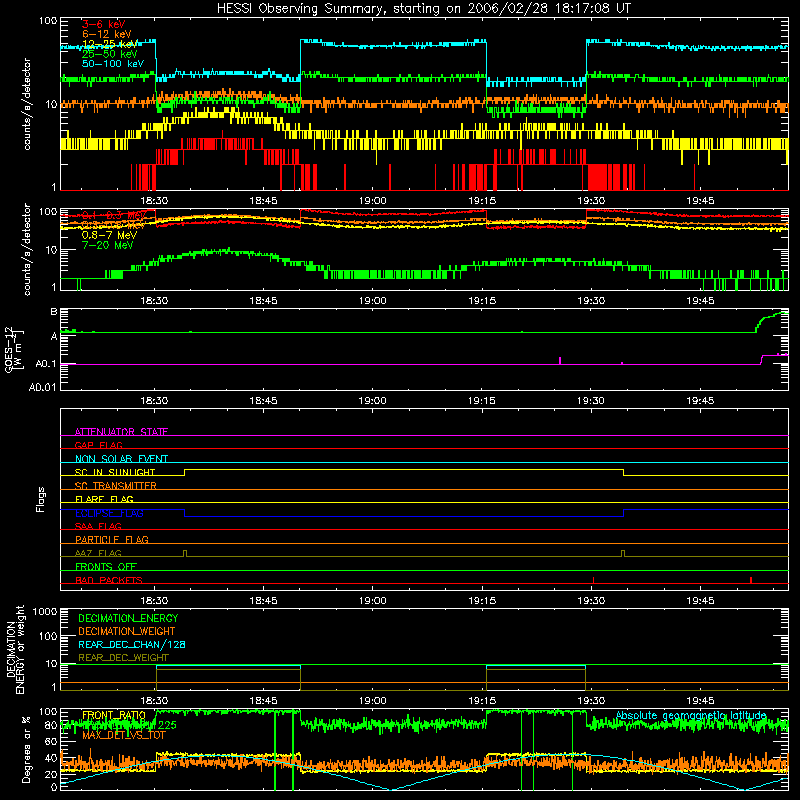
Task: Click the 19:45 tick label under decimation panel
Action: pos(701,701)
